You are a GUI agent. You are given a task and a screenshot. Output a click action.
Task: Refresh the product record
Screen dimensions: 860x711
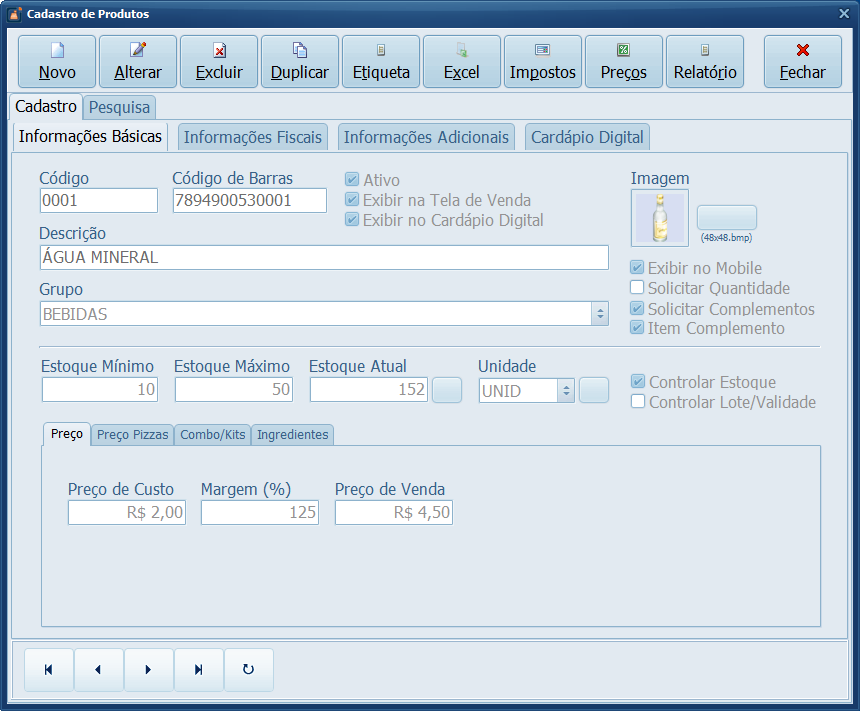(248, 670)
